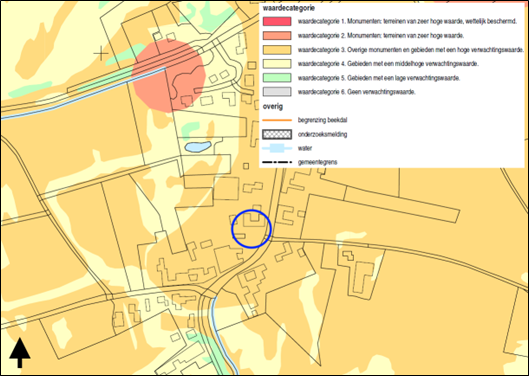The image size is (529, 376).
Task: Click the green waardecategorie 5 legend swatch
Action: 277,78
